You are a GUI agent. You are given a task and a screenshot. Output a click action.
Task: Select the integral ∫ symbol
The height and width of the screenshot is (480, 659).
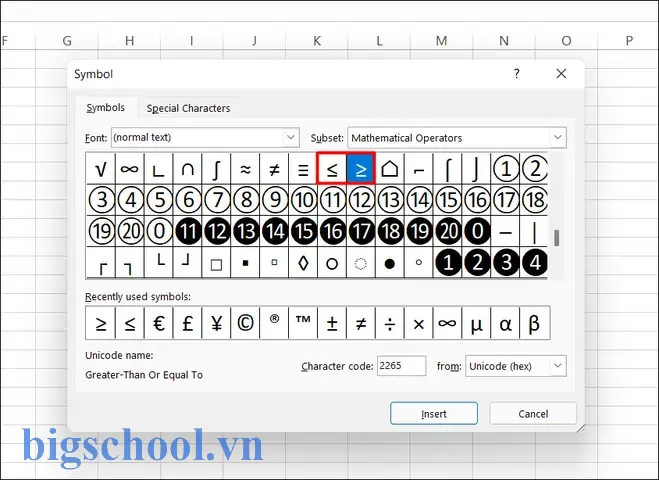[x=216, y=169]
